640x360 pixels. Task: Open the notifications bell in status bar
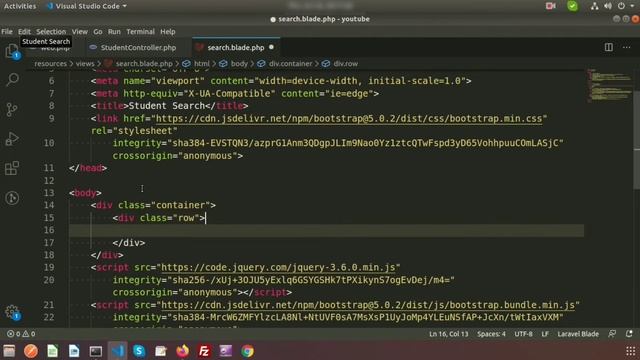click(629, 334)
